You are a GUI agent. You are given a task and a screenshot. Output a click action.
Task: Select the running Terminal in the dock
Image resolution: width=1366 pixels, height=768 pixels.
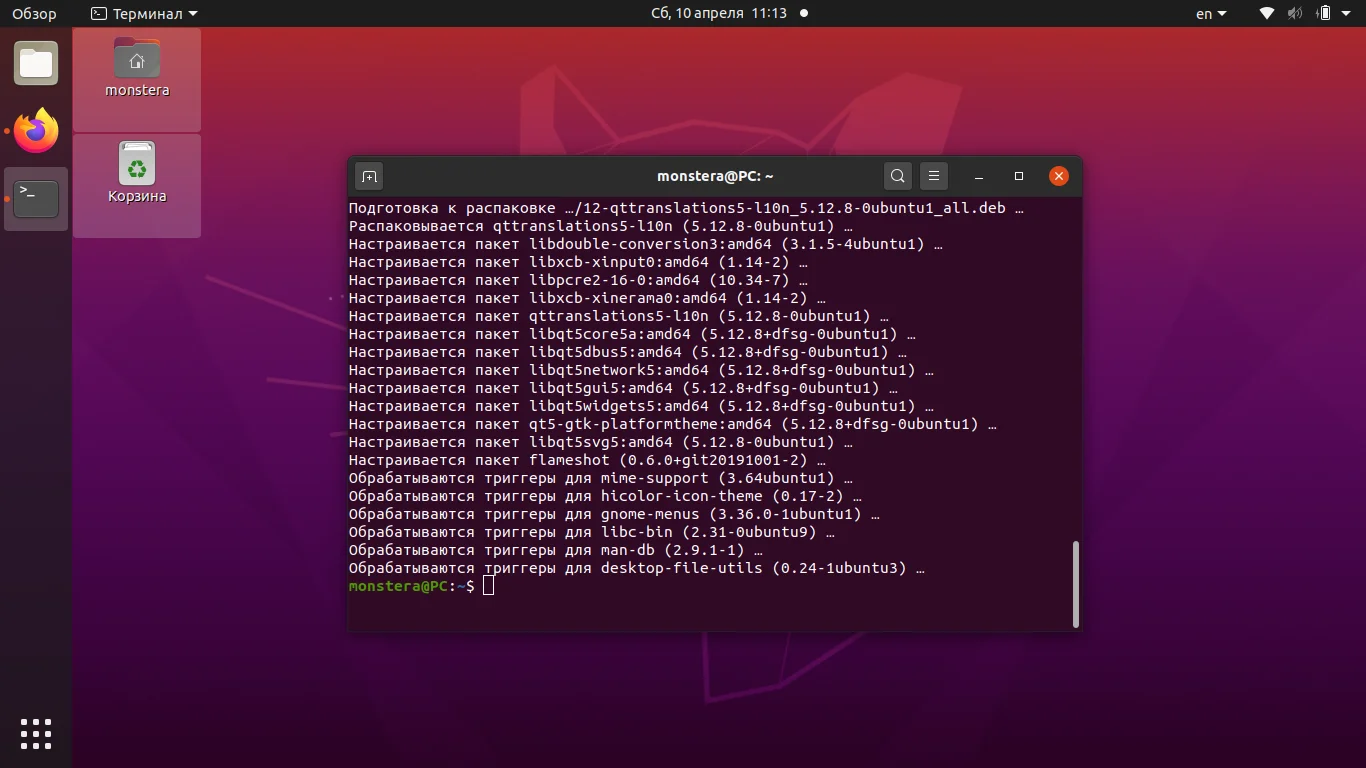36,199
